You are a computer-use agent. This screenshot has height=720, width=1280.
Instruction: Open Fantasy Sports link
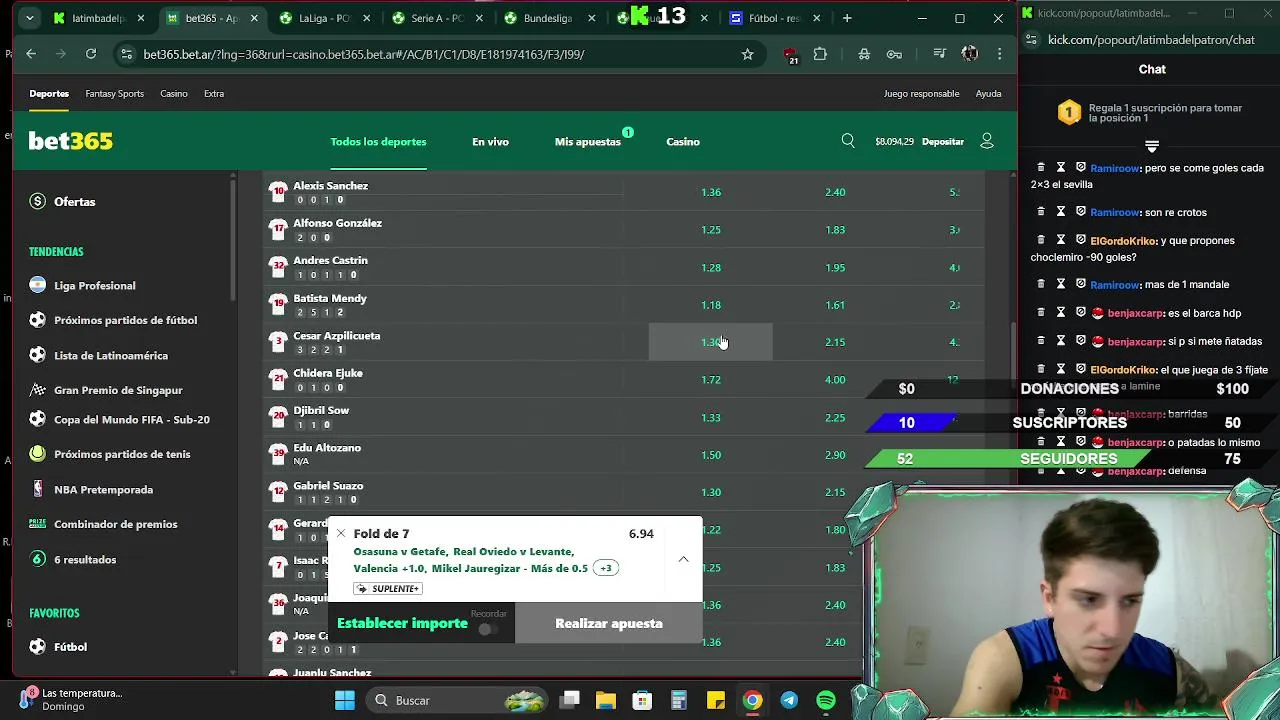click(114, 94)
